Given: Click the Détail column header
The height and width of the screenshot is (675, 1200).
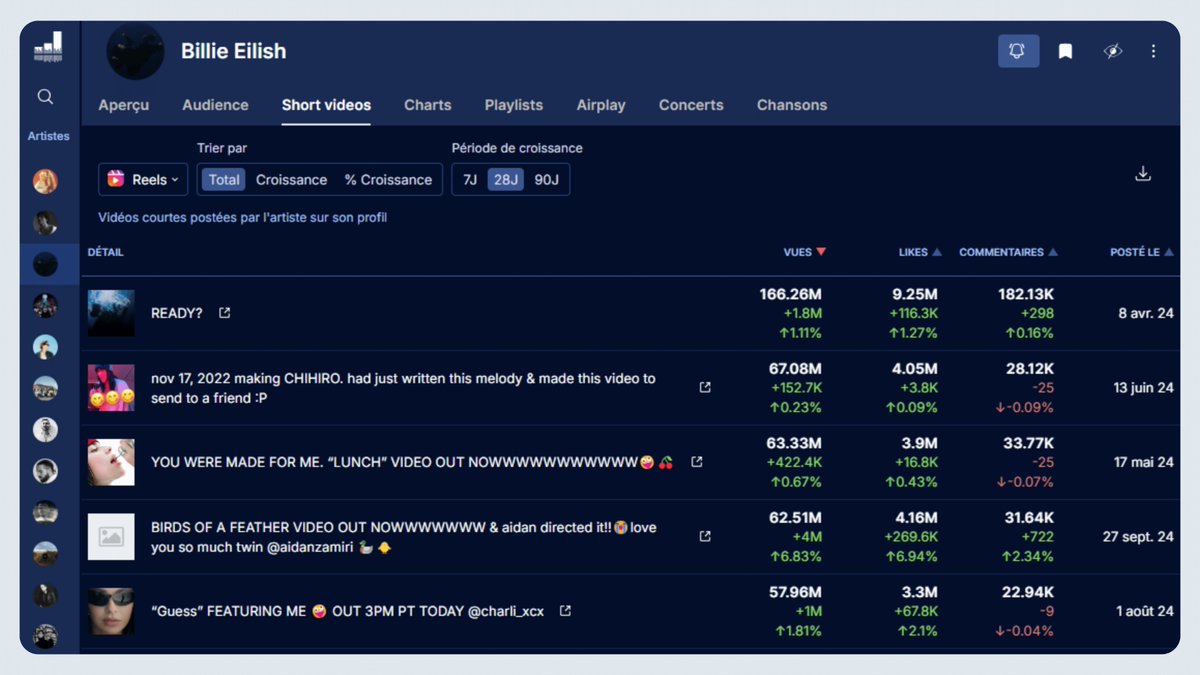Looking at the screenshot, I should click(x=106, y=252).
